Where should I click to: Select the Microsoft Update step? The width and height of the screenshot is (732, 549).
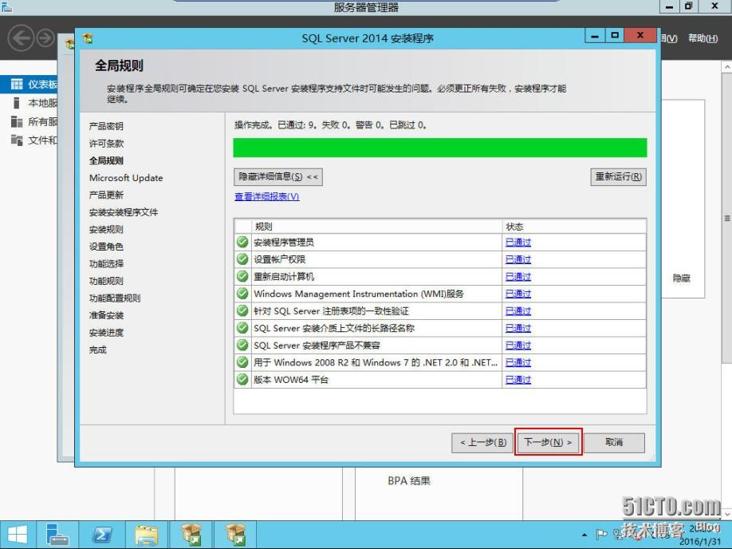click(126, 178)
